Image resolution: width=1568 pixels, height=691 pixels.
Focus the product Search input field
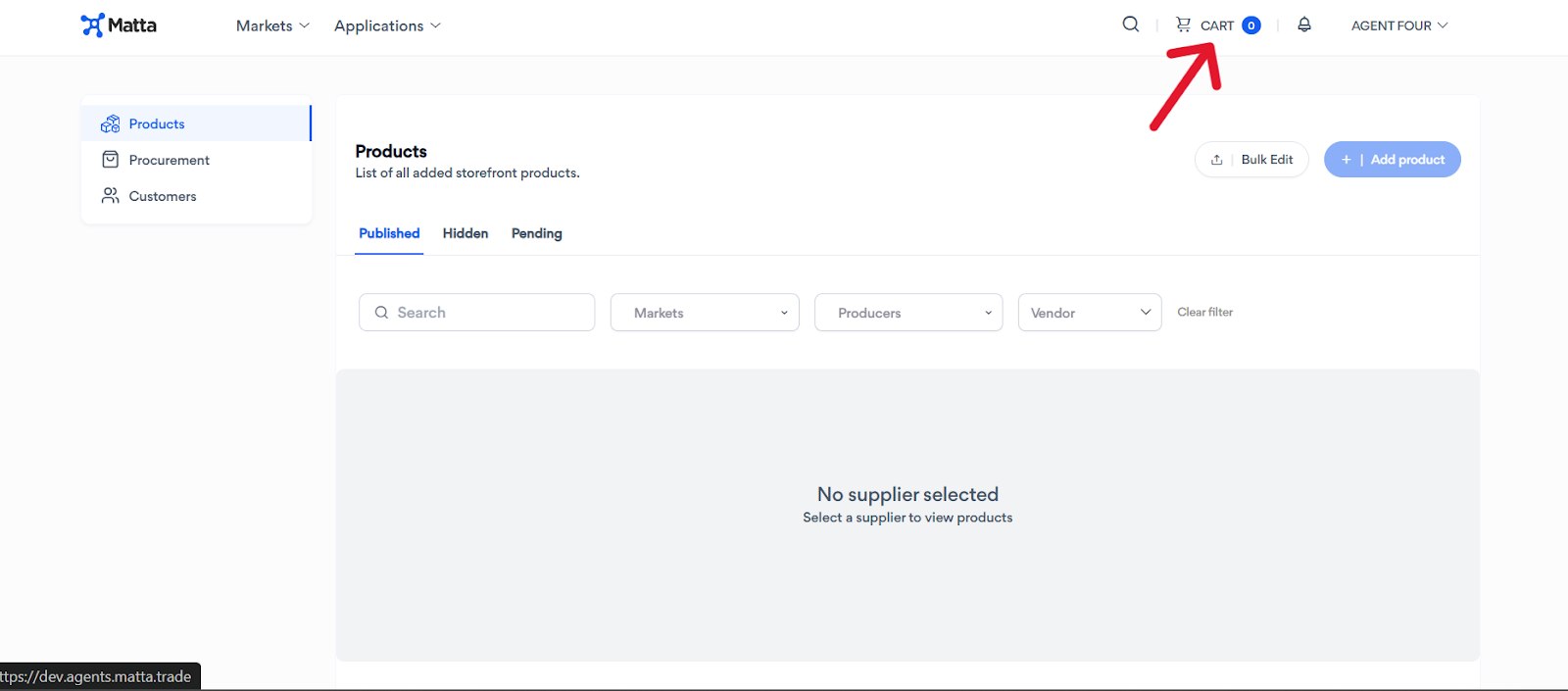tap(477, 313)
